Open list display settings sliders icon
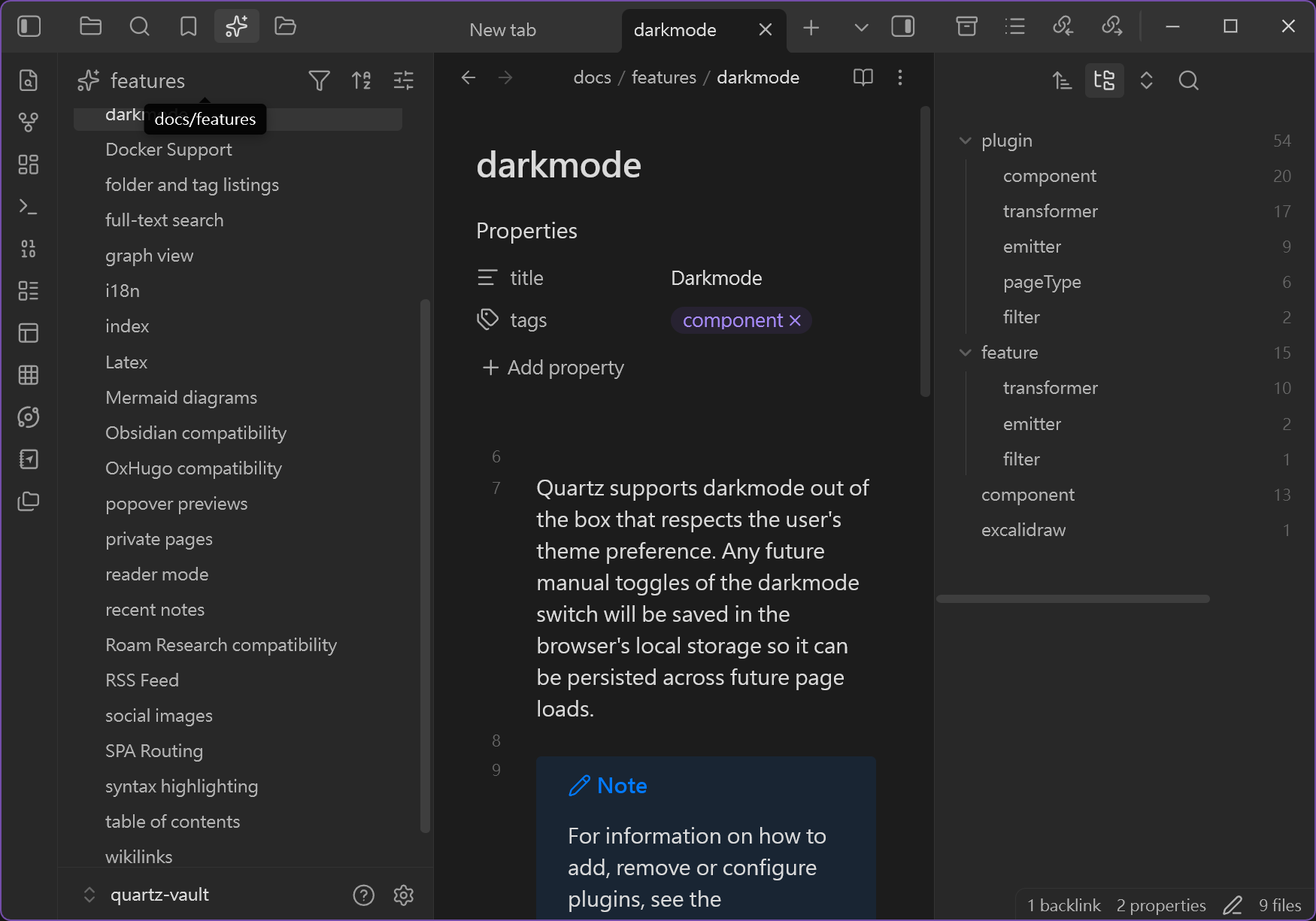This screenshot has width=1316, height=921. (404, 80)
